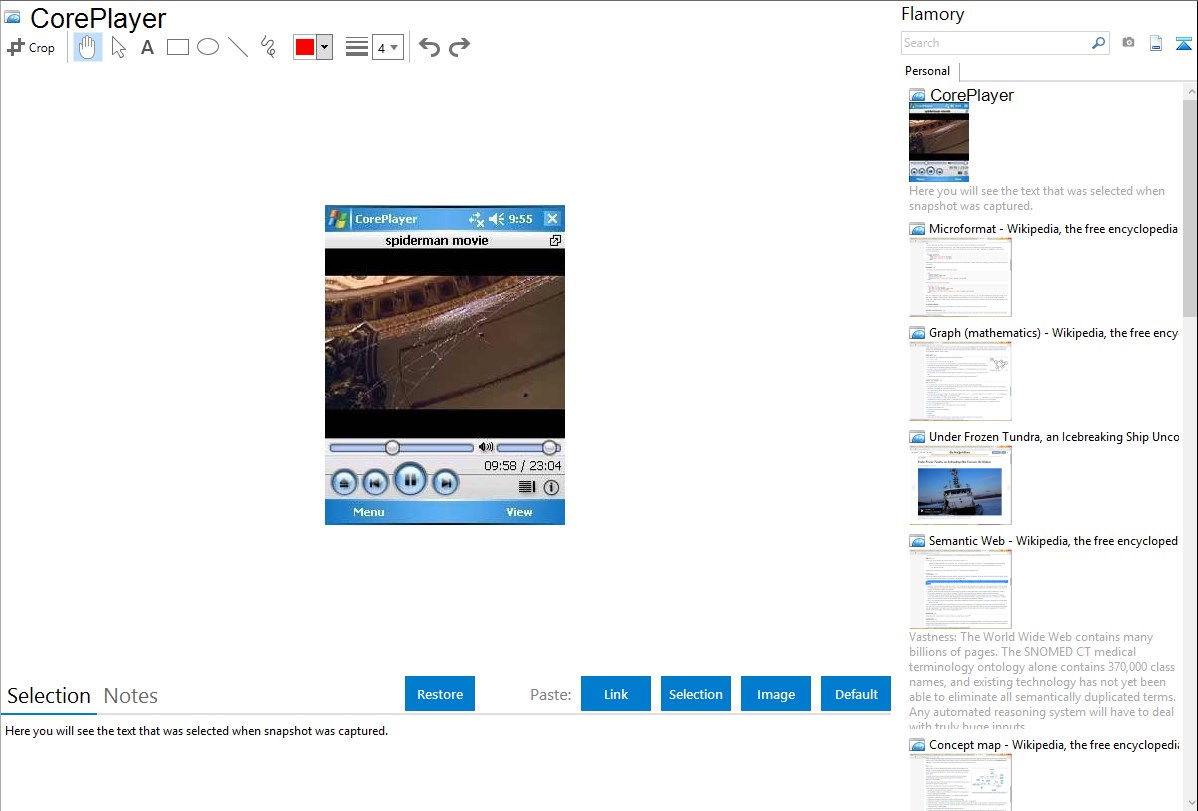Click the page document icon in Flamory
The width and height of the screenshot is (1198, 811).
coord(1156,43)
